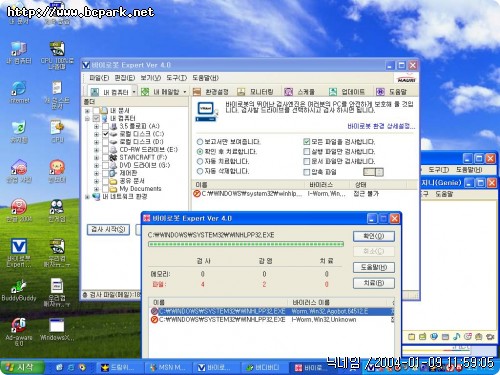The width and height of the screenshot is (500, 375).
Task: Enable 문서 파일만 검사합니다 checkbox
Action: coord(307,162)
